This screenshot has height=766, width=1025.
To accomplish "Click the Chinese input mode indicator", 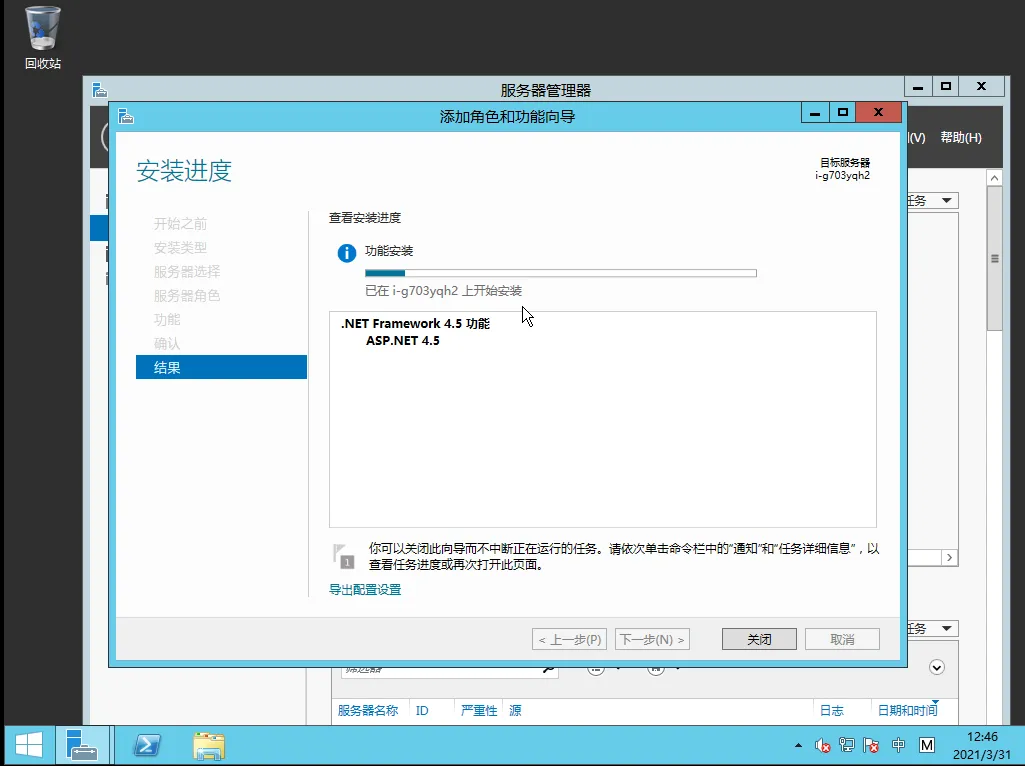I will (899, 745).
